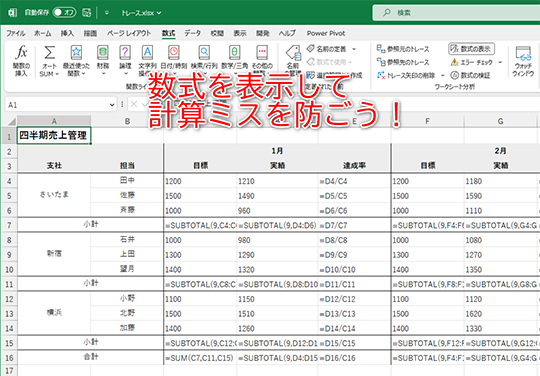The image size is (540, 376).
Task: Expand the Define Name dropdown arrow
Action: (x=354, y=49)
